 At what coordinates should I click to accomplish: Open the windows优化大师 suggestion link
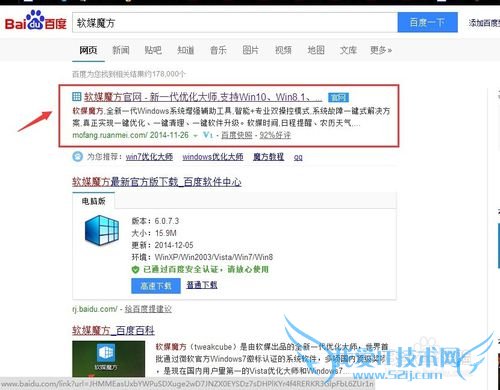coord(213,157)
